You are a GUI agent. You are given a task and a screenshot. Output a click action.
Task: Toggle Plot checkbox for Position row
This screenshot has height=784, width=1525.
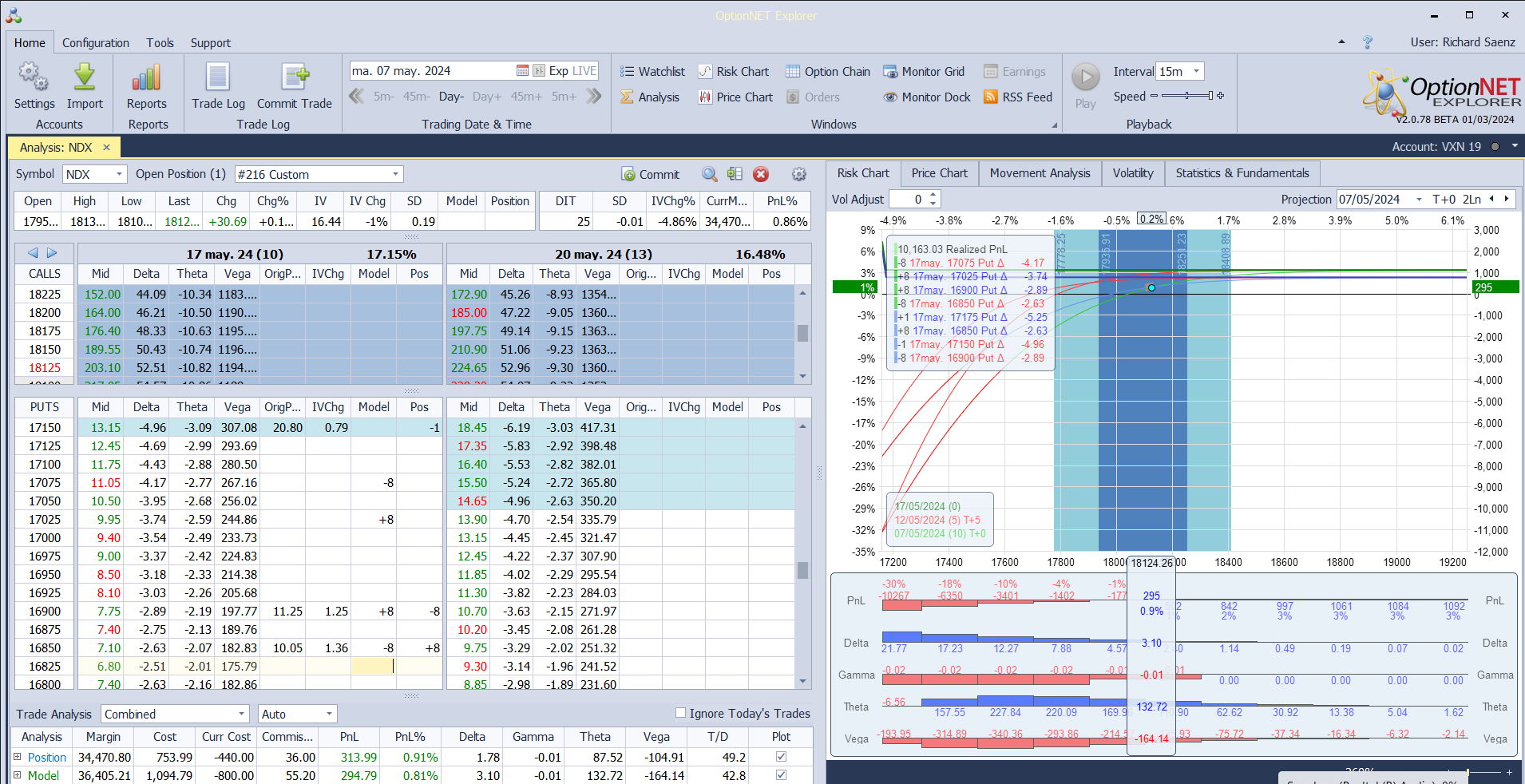pyautogui.click(x=781, y=757)
